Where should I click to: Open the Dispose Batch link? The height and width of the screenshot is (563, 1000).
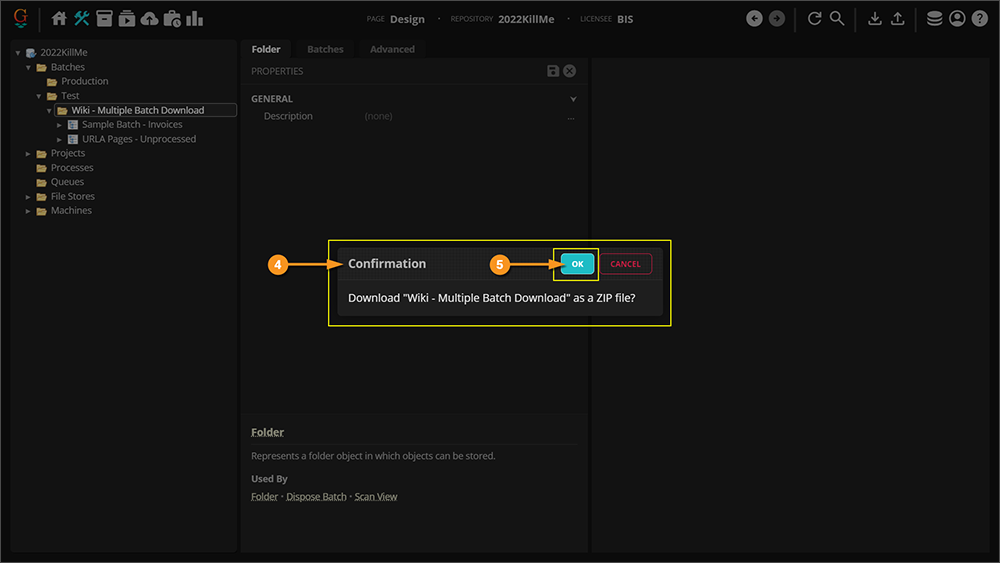(x=316, y=497)
